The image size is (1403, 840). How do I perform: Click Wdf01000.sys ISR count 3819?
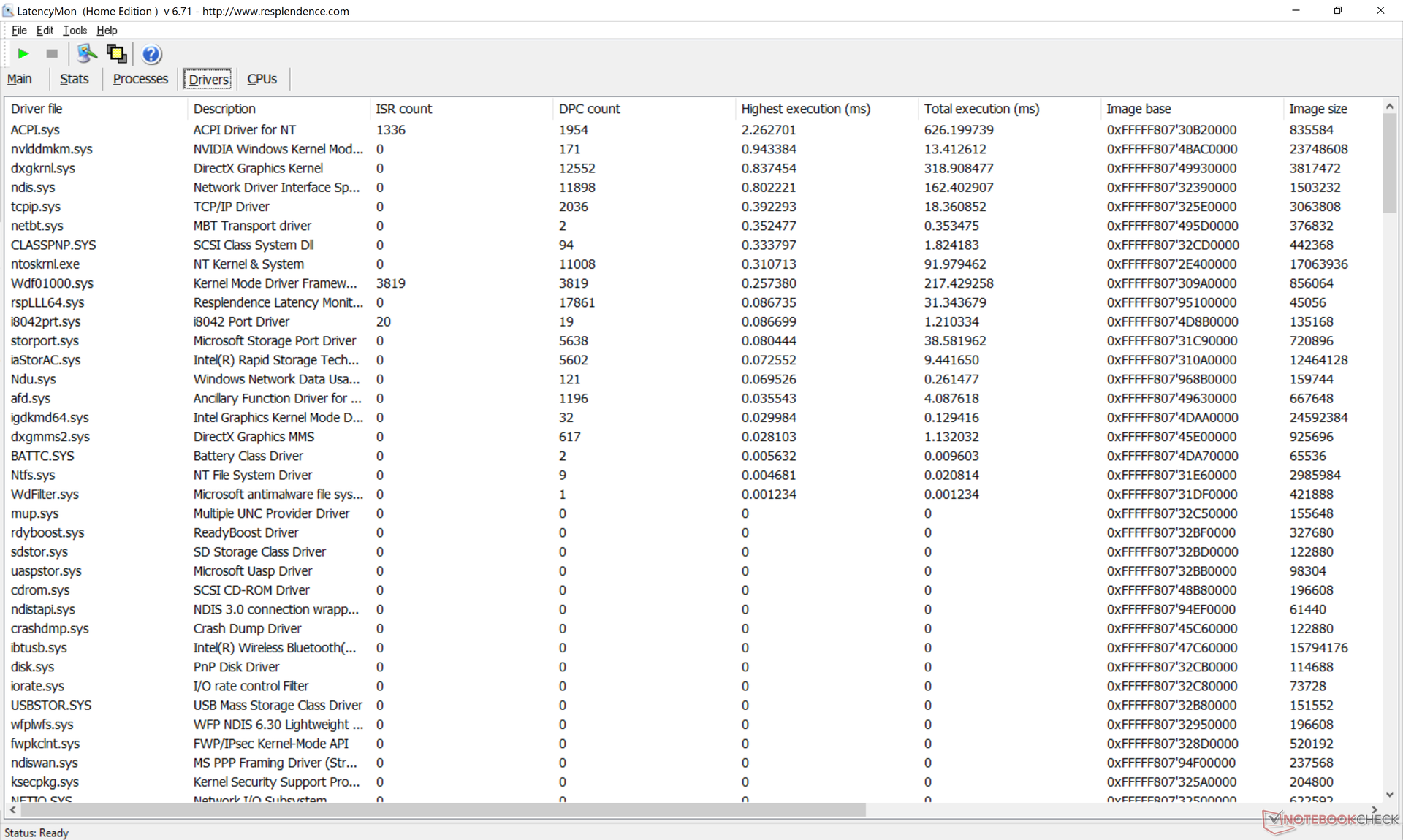pos(390,283)
